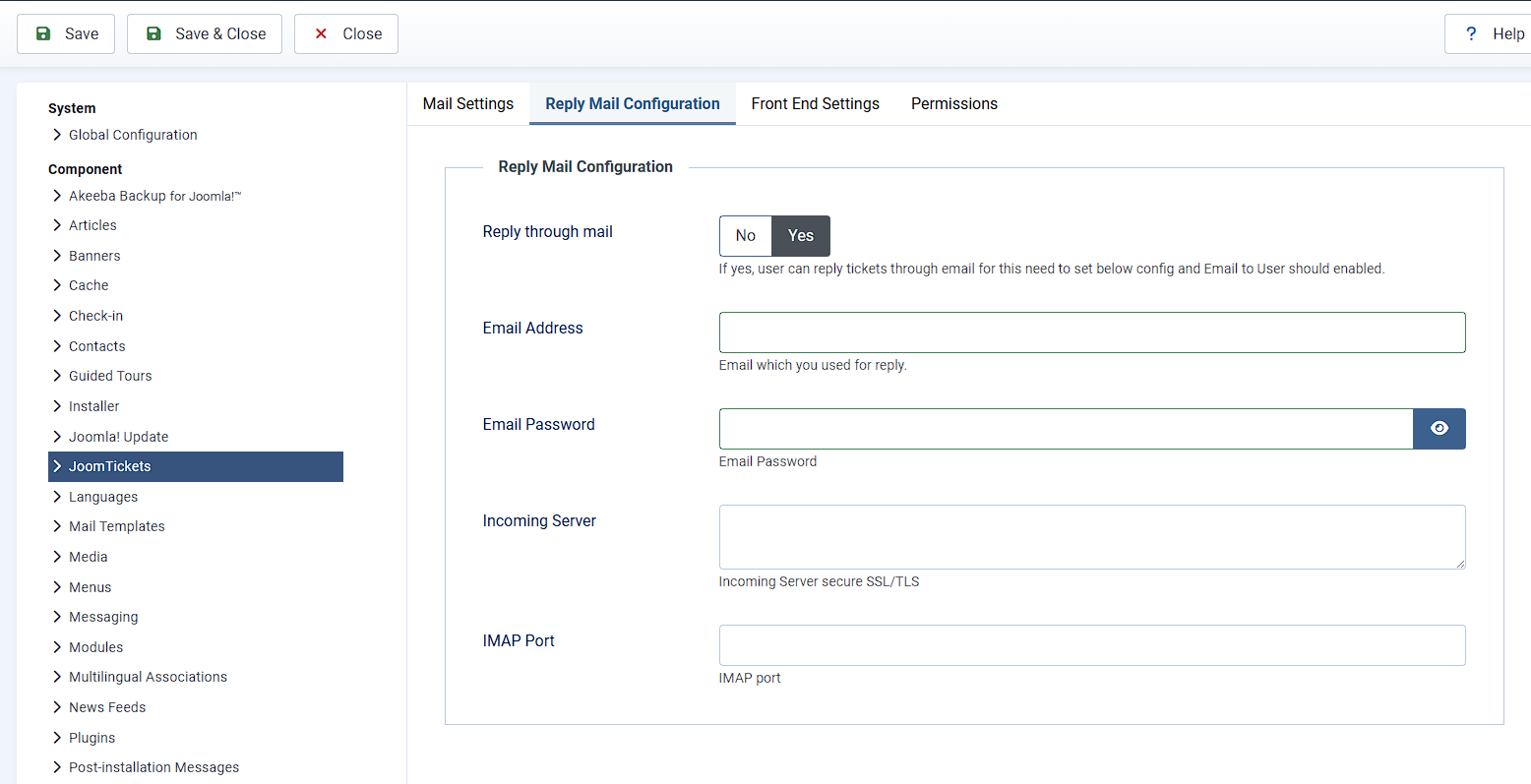The height and width of the screenshot is (784, 1531).
Task: Select JoomTickets in the sidebar
Action: [x=196, y=466]
